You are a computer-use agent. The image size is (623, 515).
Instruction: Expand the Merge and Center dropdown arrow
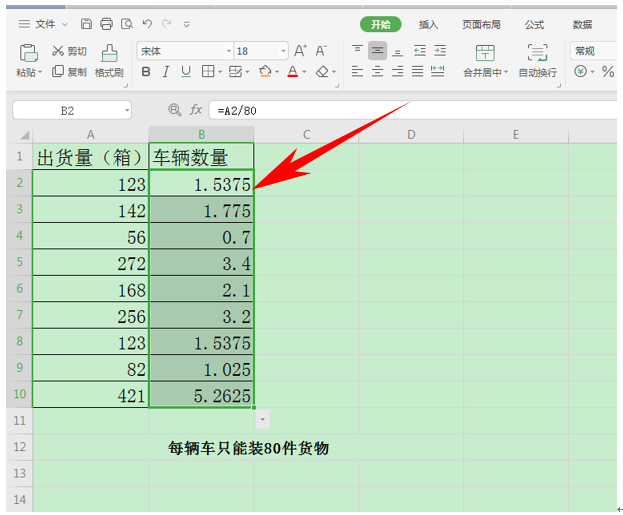tap(506, 72)
